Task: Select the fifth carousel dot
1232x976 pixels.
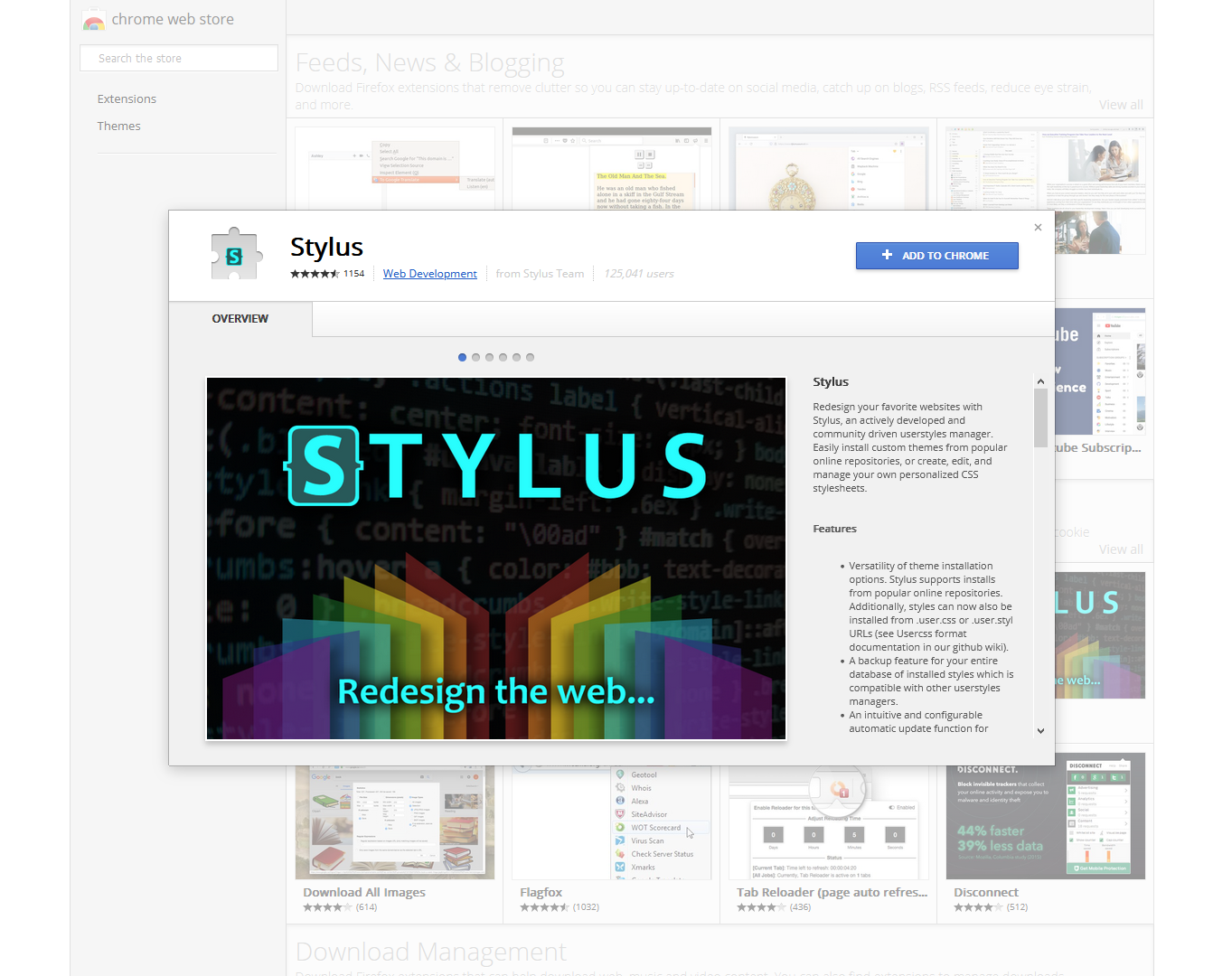Action: (516, 357)
